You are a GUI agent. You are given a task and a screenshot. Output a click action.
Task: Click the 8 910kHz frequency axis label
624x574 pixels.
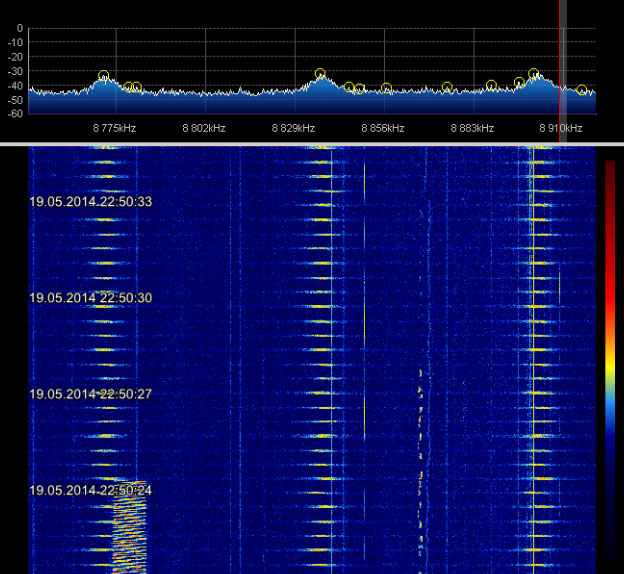[x=561, y=128]
